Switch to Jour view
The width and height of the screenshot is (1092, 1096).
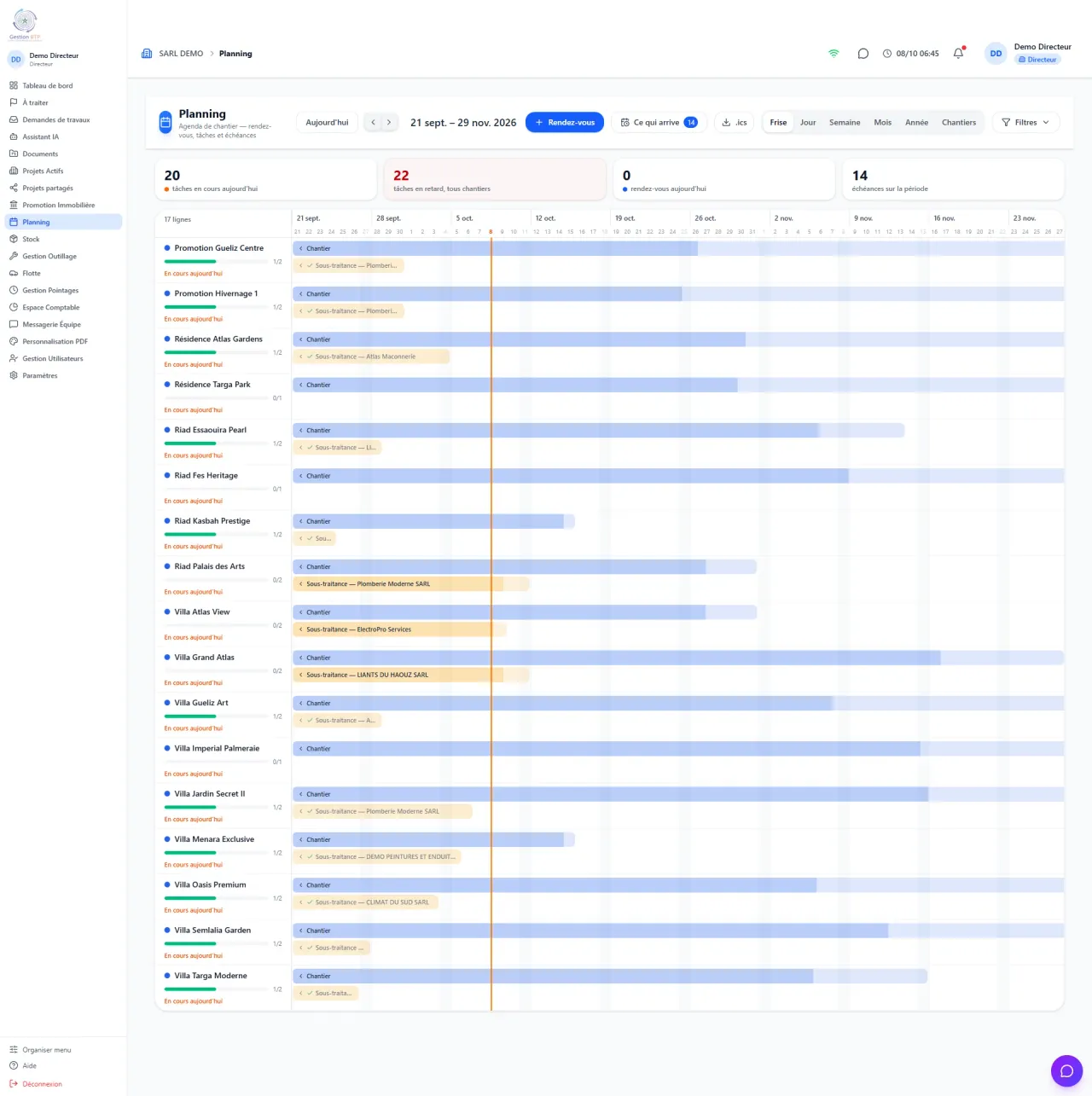click(808, 122)
